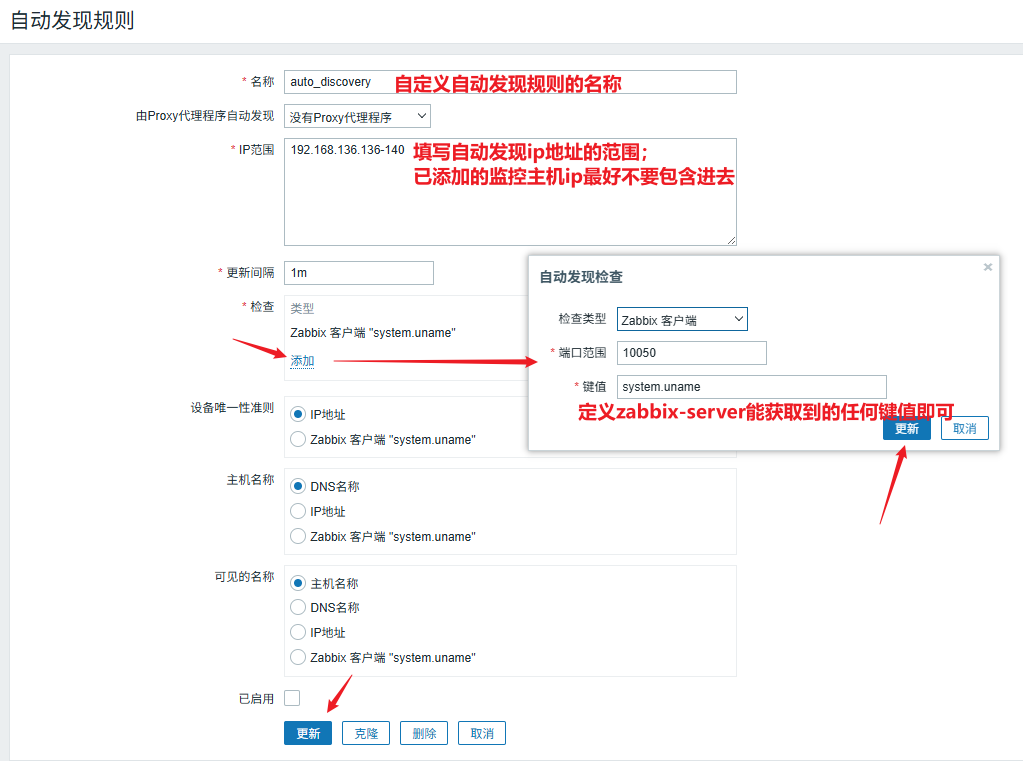Click the 更新间隔 field showing 1m
The height and width of the screenshot is (761, 1023).
pos(359,273)
